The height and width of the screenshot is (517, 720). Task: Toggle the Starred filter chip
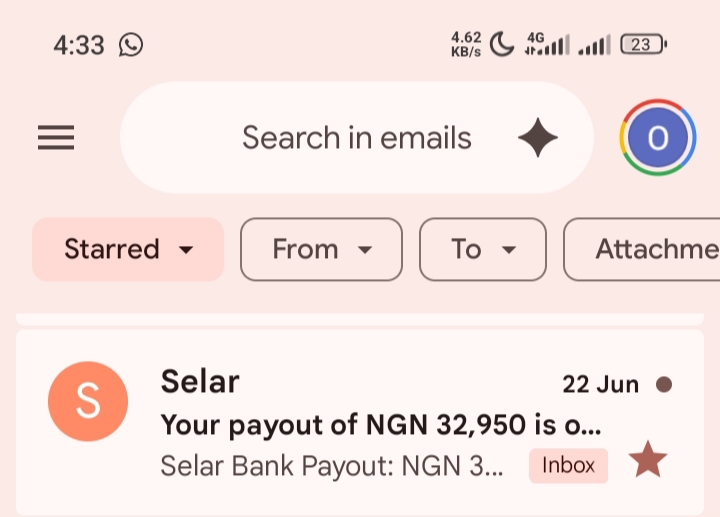128,249
